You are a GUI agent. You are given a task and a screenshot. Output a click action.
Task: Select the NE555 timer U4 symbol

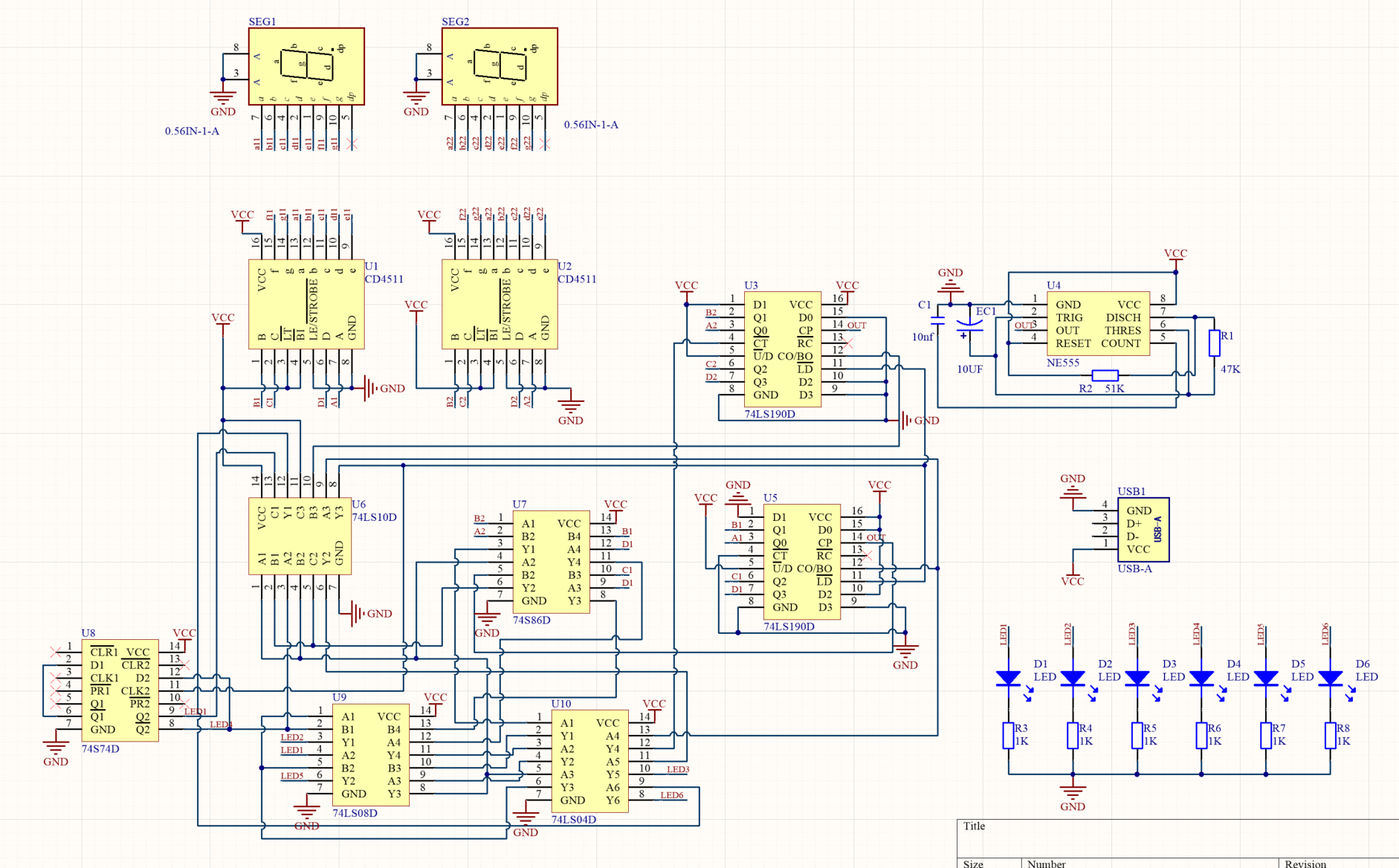point(1096,325)
